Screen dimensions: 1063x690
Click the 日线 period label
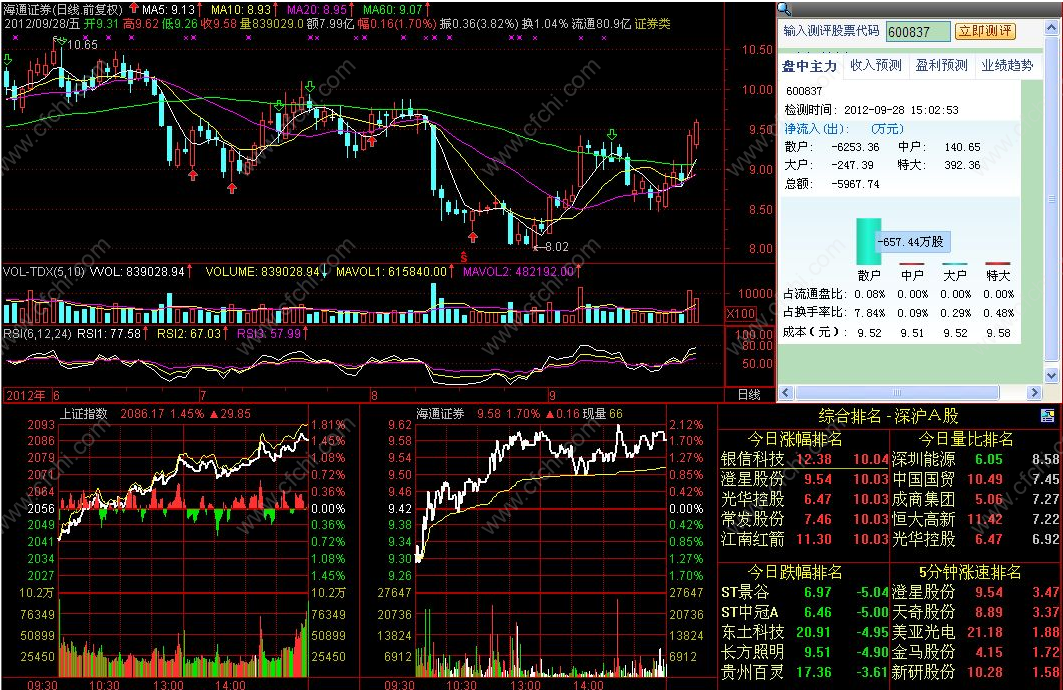[748, 394]
